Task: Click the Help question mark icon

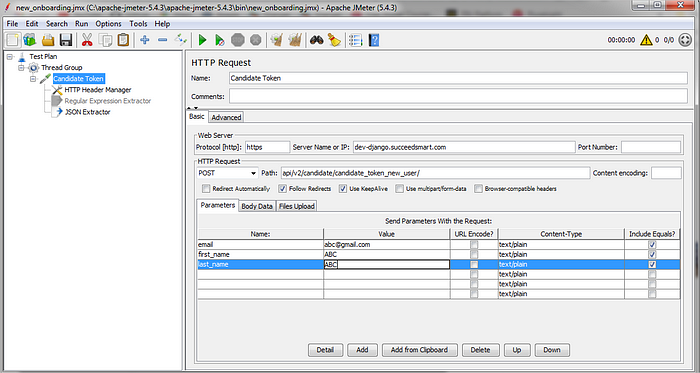Action: pos(374,40)
